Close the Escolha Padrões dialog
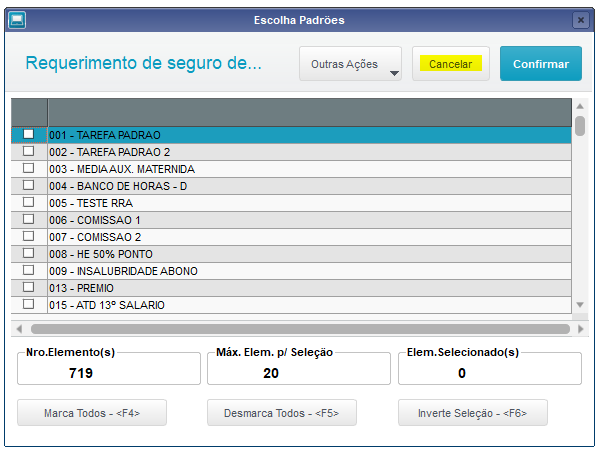 [580, 20]
